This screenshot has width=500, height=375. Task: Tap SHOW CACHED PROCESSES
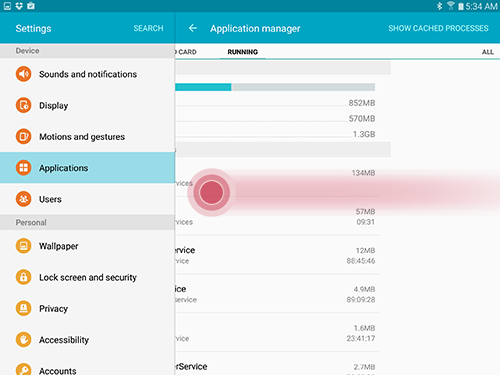pos(438,28)
